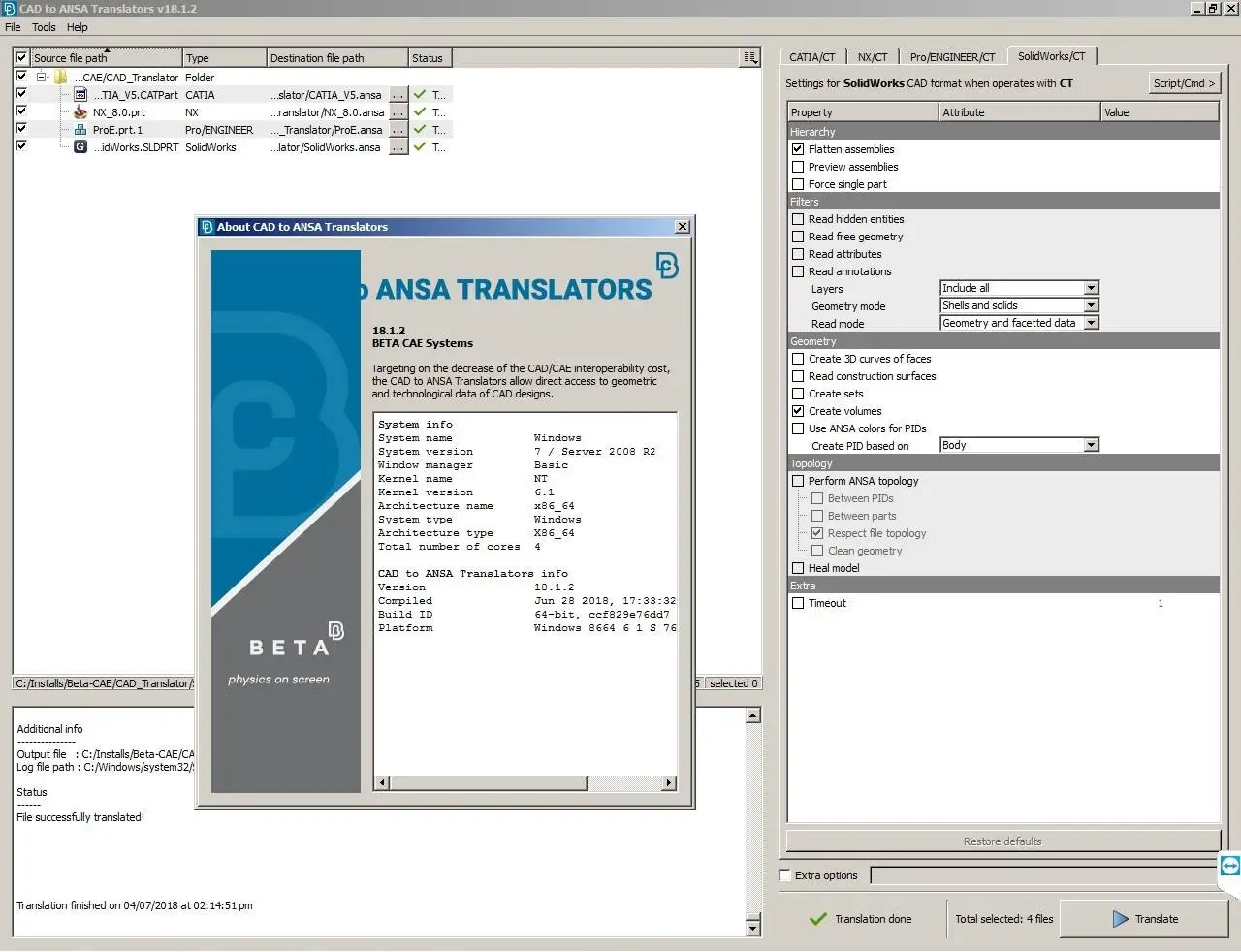Sort by the Source file path column header
Screen dimensions: 1241x952
(x=106, y=58)
